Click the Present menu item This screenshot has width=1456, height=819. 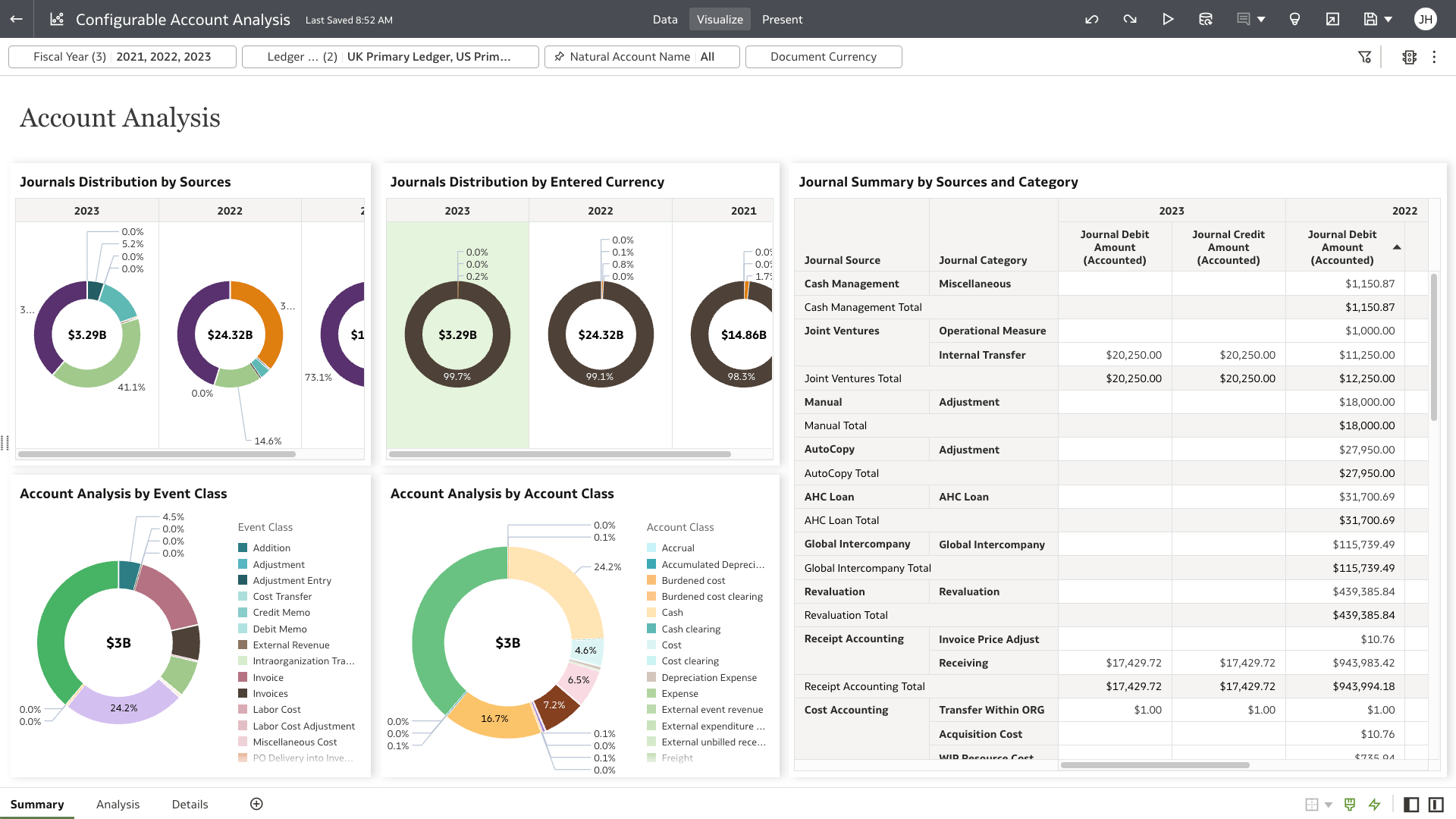pyautogui.click(x=782, y=19)
